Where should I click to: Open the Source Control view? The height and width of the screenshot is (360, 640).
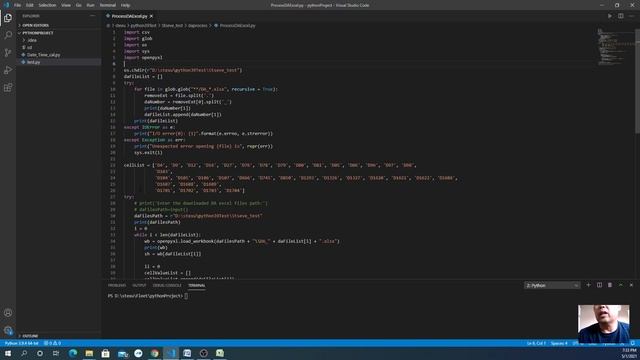point(8,53)
